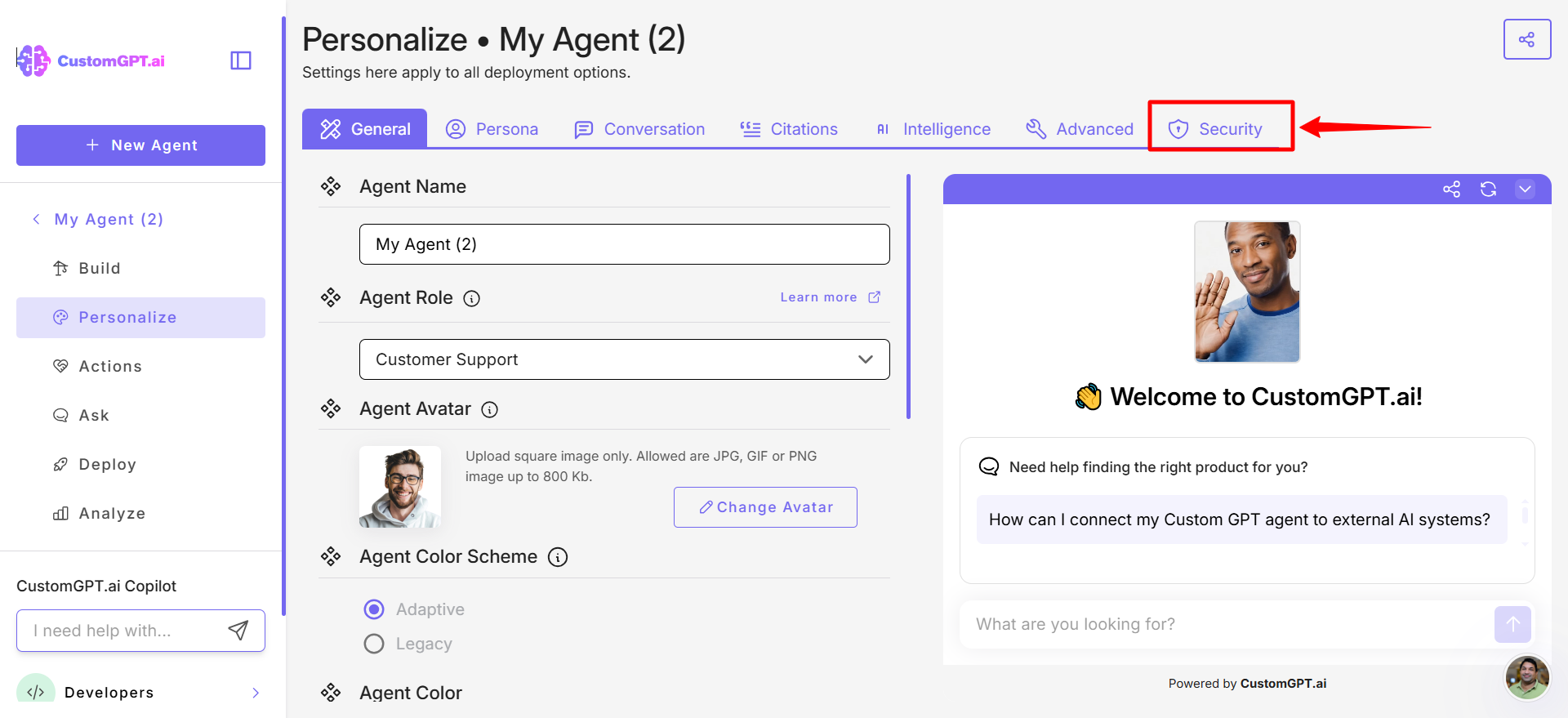
Task: Click the drag icon beside Agent Role
Action: pos(331,297)
